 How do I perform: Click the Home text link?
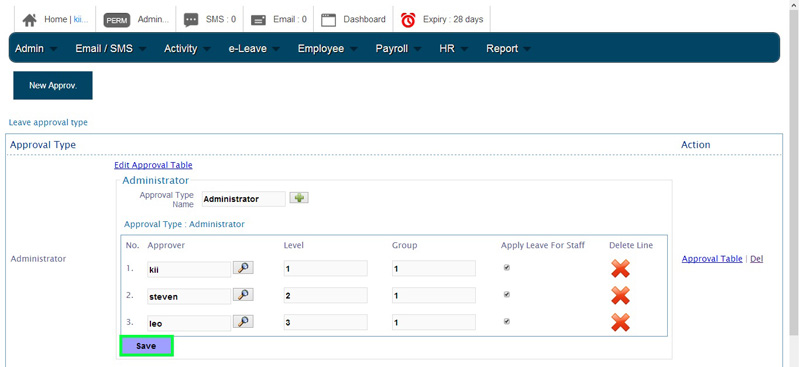click(55, 19)
